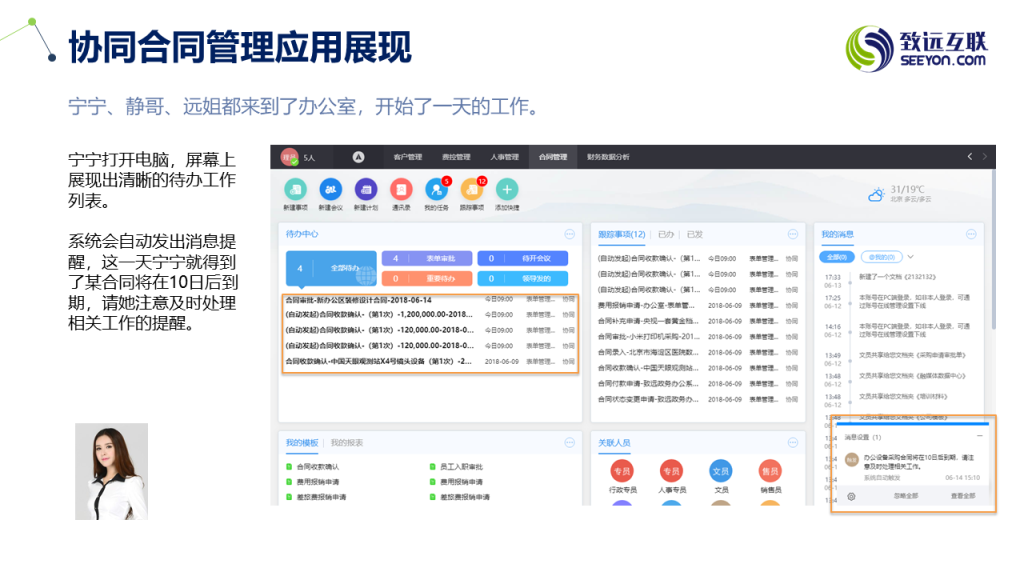Select the 已办 tab in tracking panel
The image size is (1024, 576).
point(666,234)
